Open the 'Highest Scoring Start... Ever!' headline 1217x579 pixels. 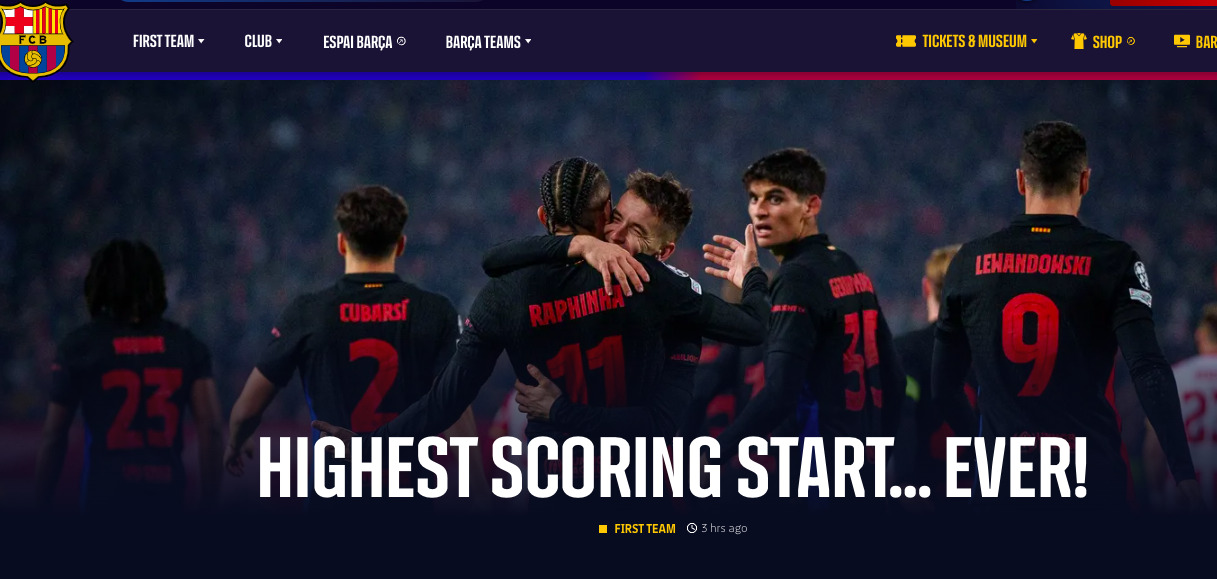click(672, 468)
